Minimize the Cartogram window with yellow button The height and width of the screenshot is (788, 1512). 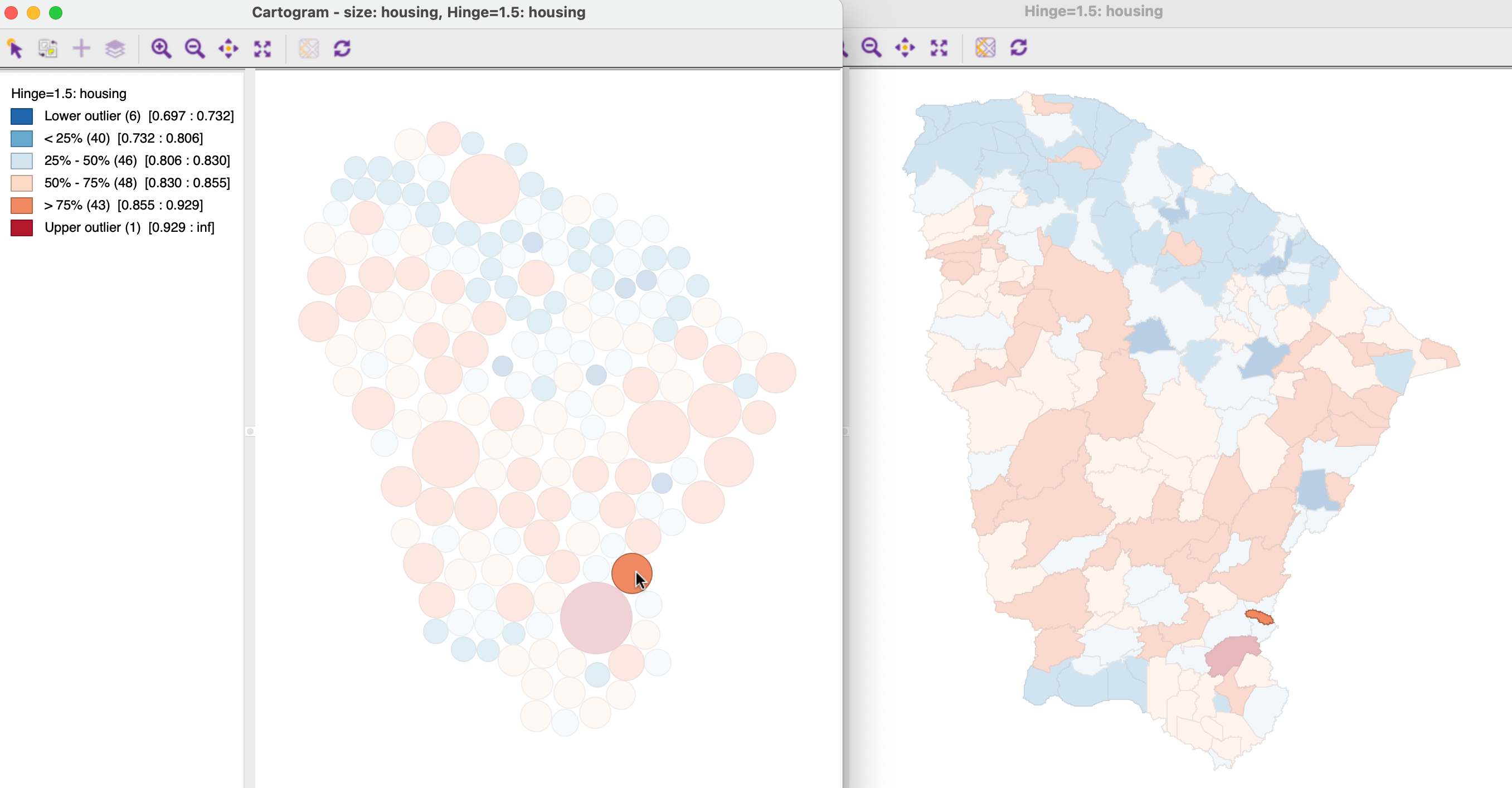[x=33, y=12]
